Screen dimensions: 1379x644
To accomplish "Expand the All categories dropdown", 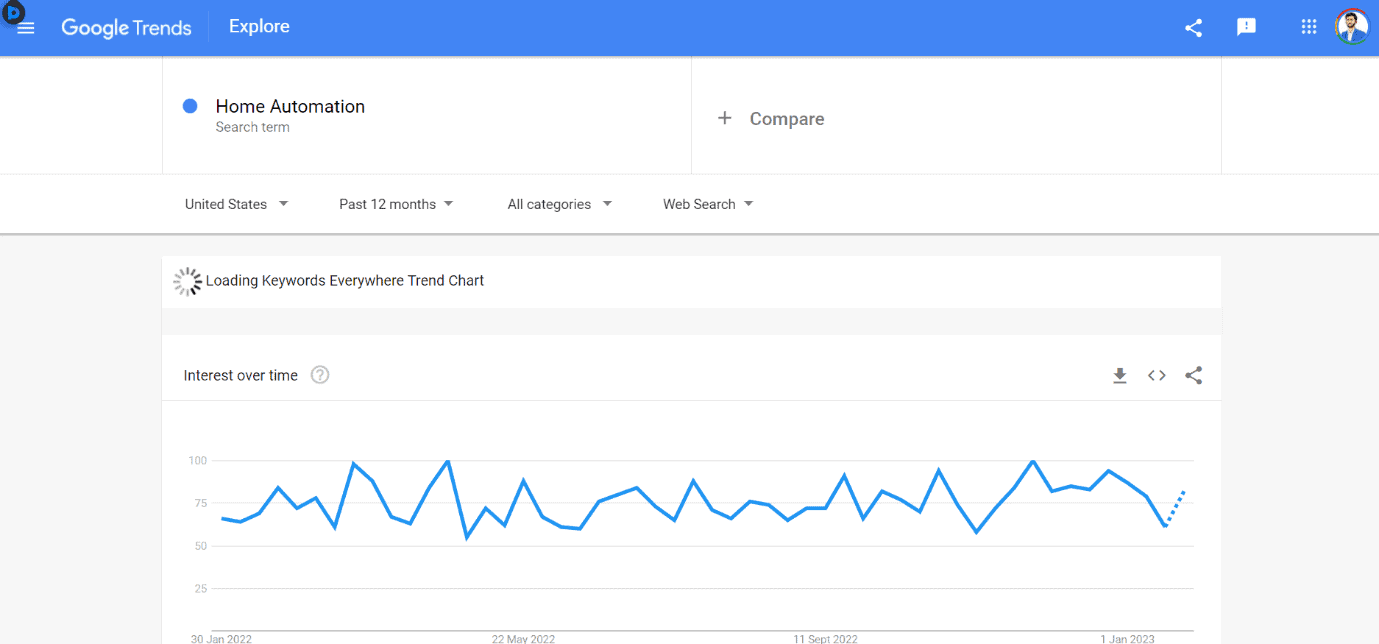I will 559,204.
